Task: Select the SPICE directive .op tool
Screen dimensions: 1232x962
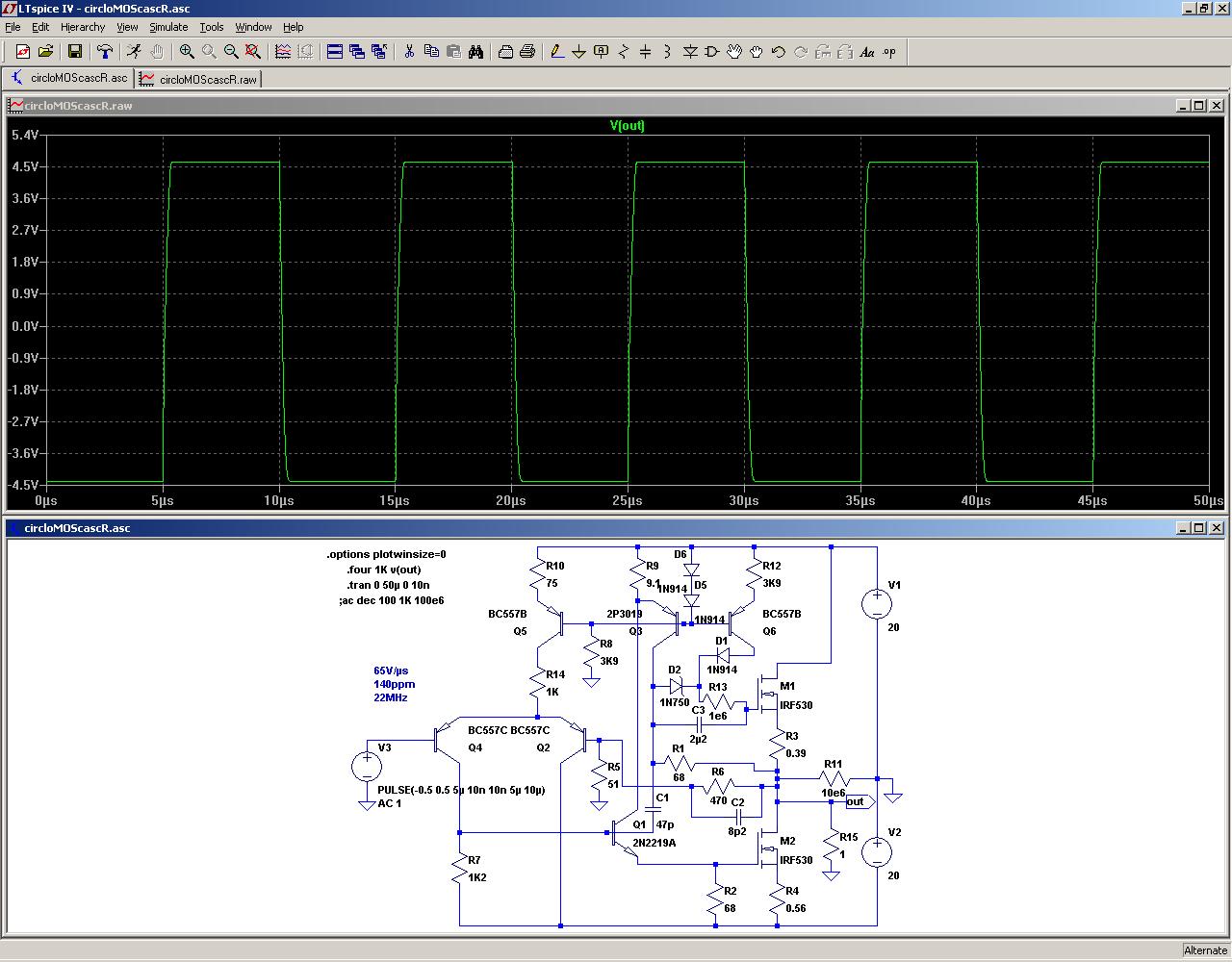Action: [x=889, y=52]
